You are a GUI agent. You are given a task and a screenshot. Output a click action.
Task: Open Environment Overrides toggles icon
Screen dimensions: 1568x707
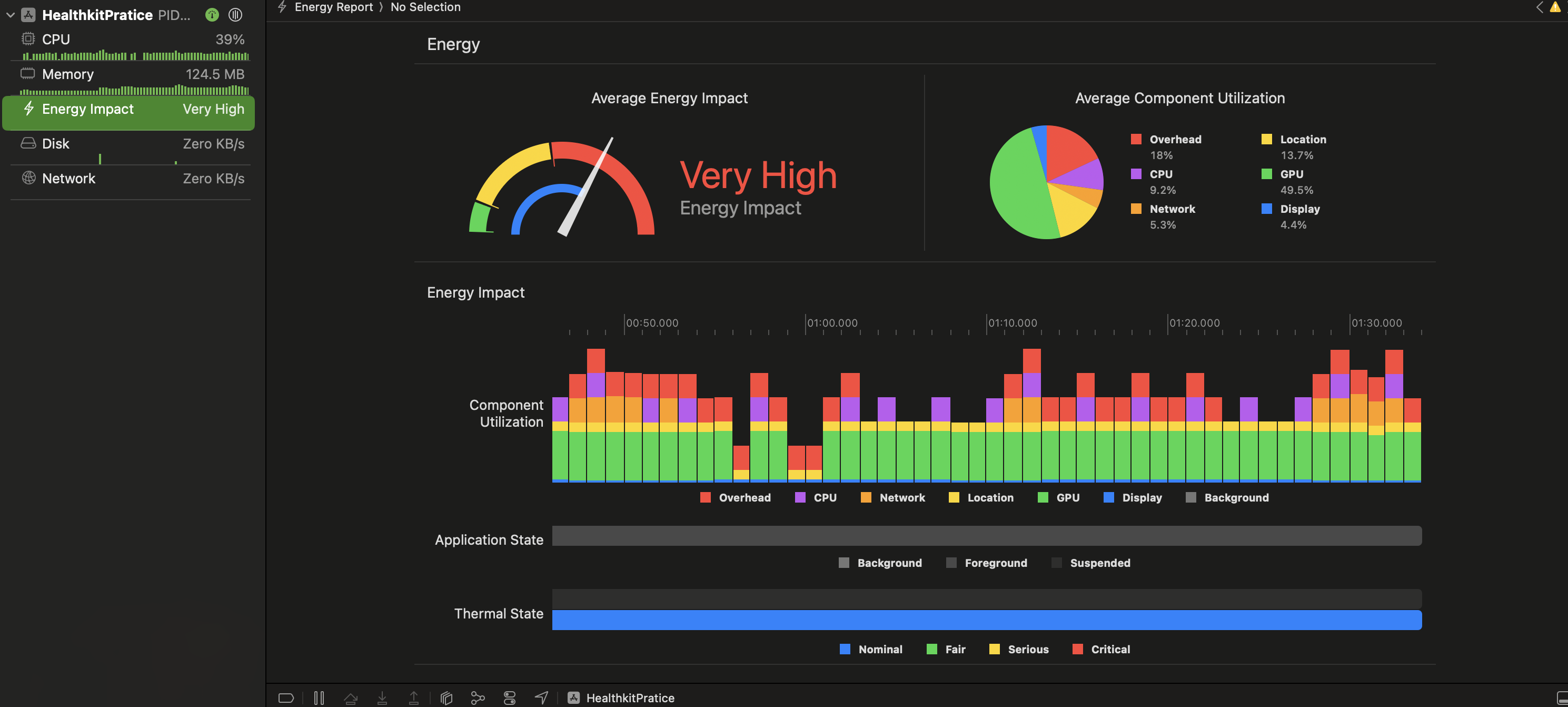510,698
